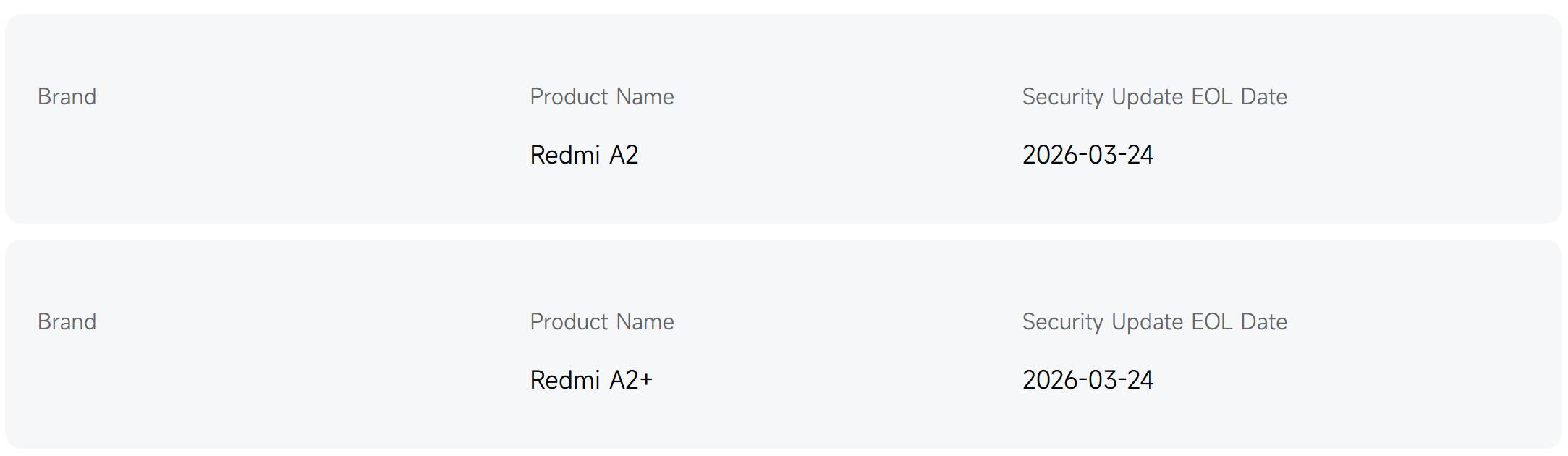Click the Redmi A2 product name

tap(584, 155)
